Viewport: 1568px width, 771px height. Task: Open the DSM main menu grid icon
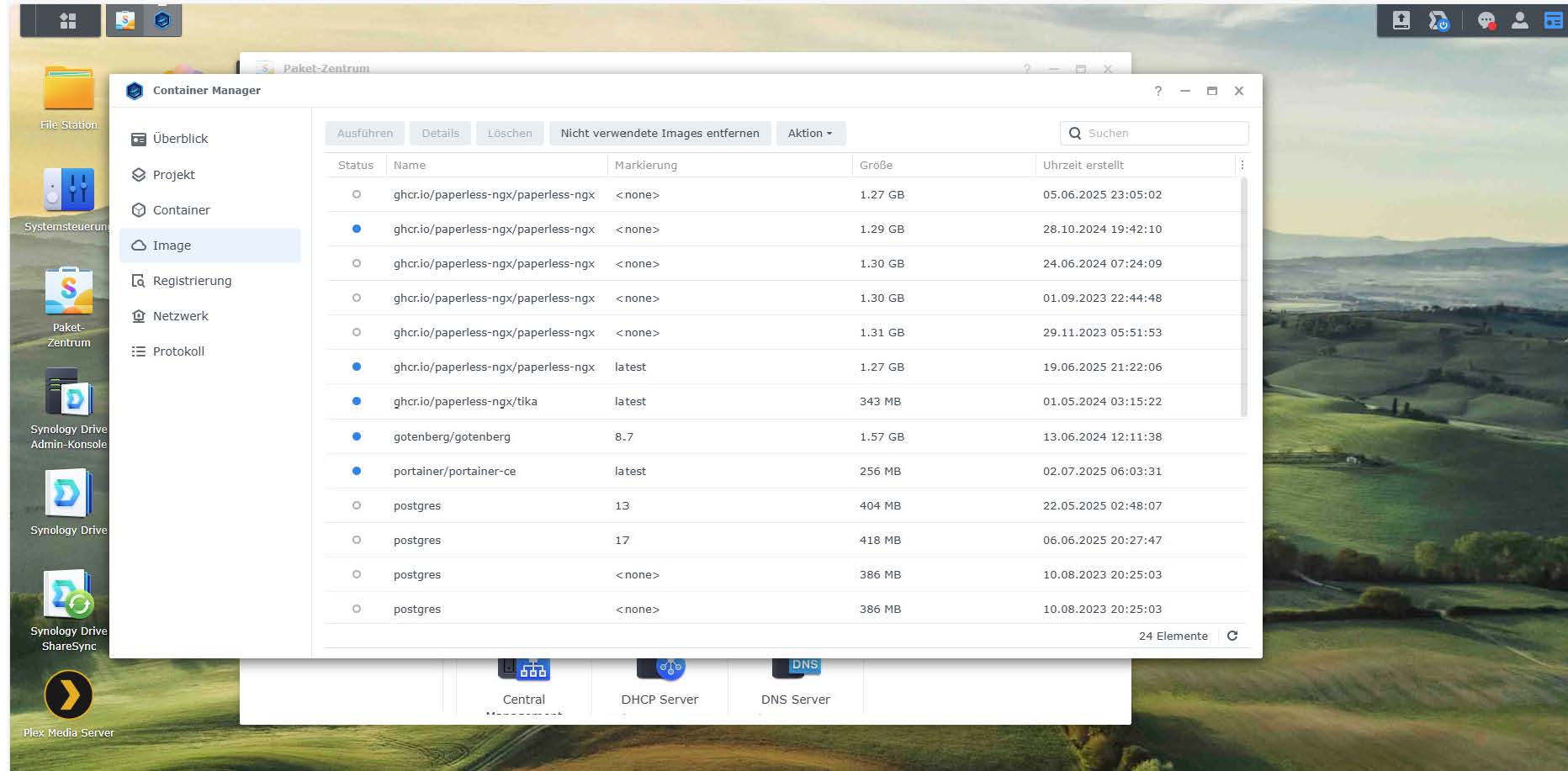click(x=67, y=20)
